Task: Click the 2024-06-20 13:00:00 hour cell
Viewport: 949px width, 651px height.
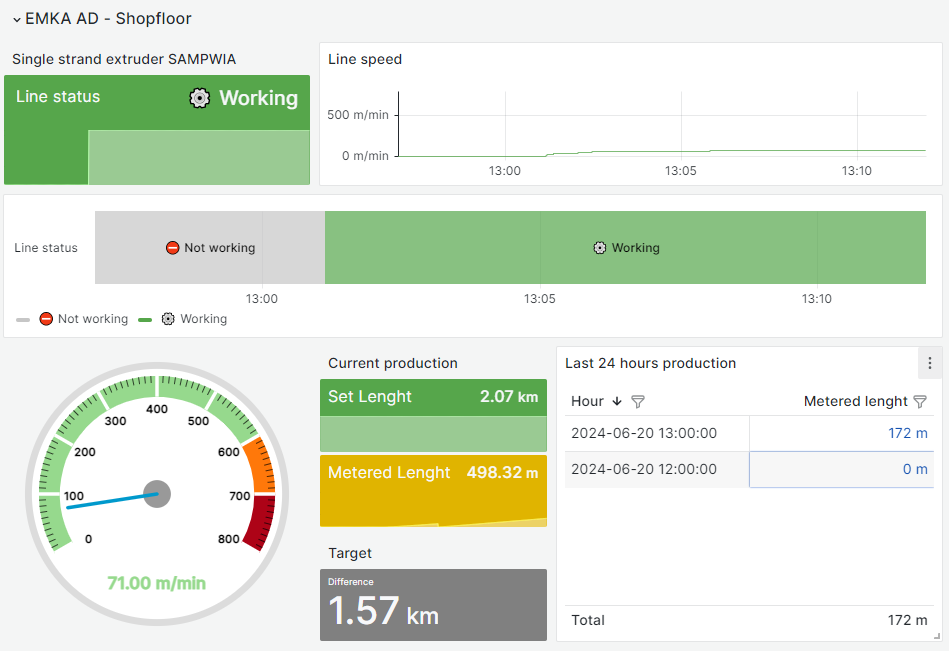Action: point(644,433)
